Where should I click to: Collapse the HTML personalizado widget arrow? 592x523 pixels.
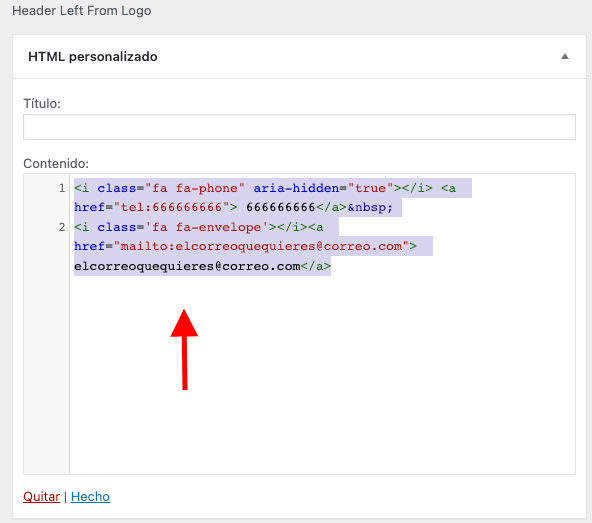[565, 57]
